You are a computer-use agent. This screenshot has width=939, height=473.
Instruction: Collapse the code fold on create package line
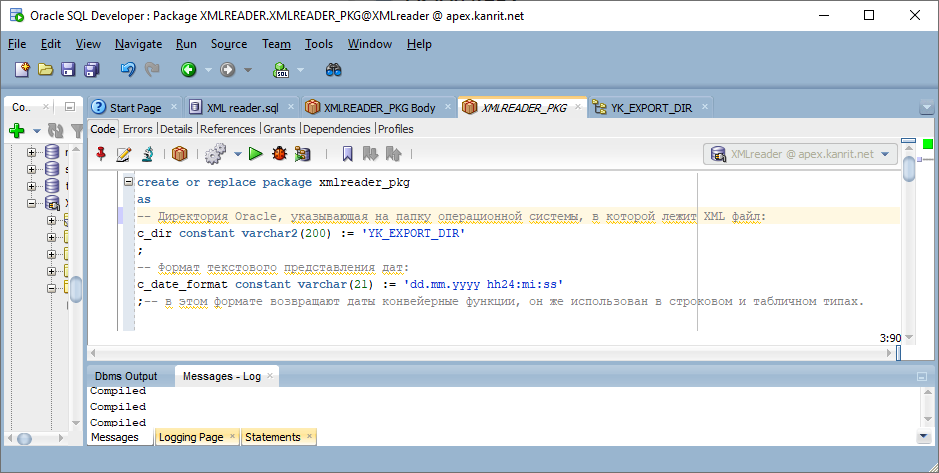128,181
